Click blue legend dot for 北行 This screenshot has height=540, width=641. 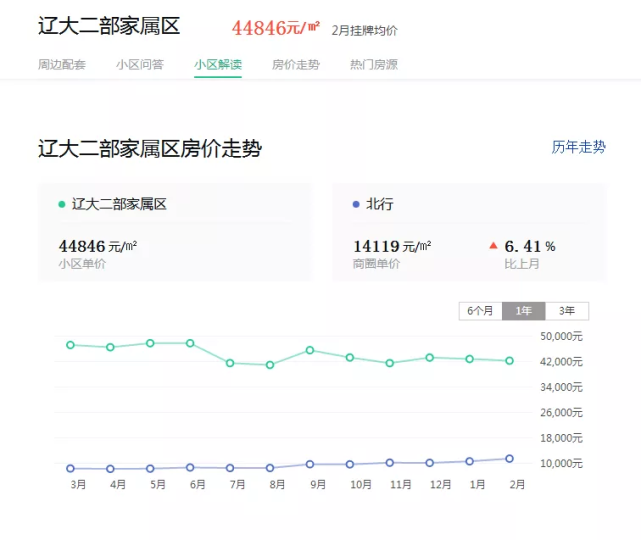coord(356,204)
